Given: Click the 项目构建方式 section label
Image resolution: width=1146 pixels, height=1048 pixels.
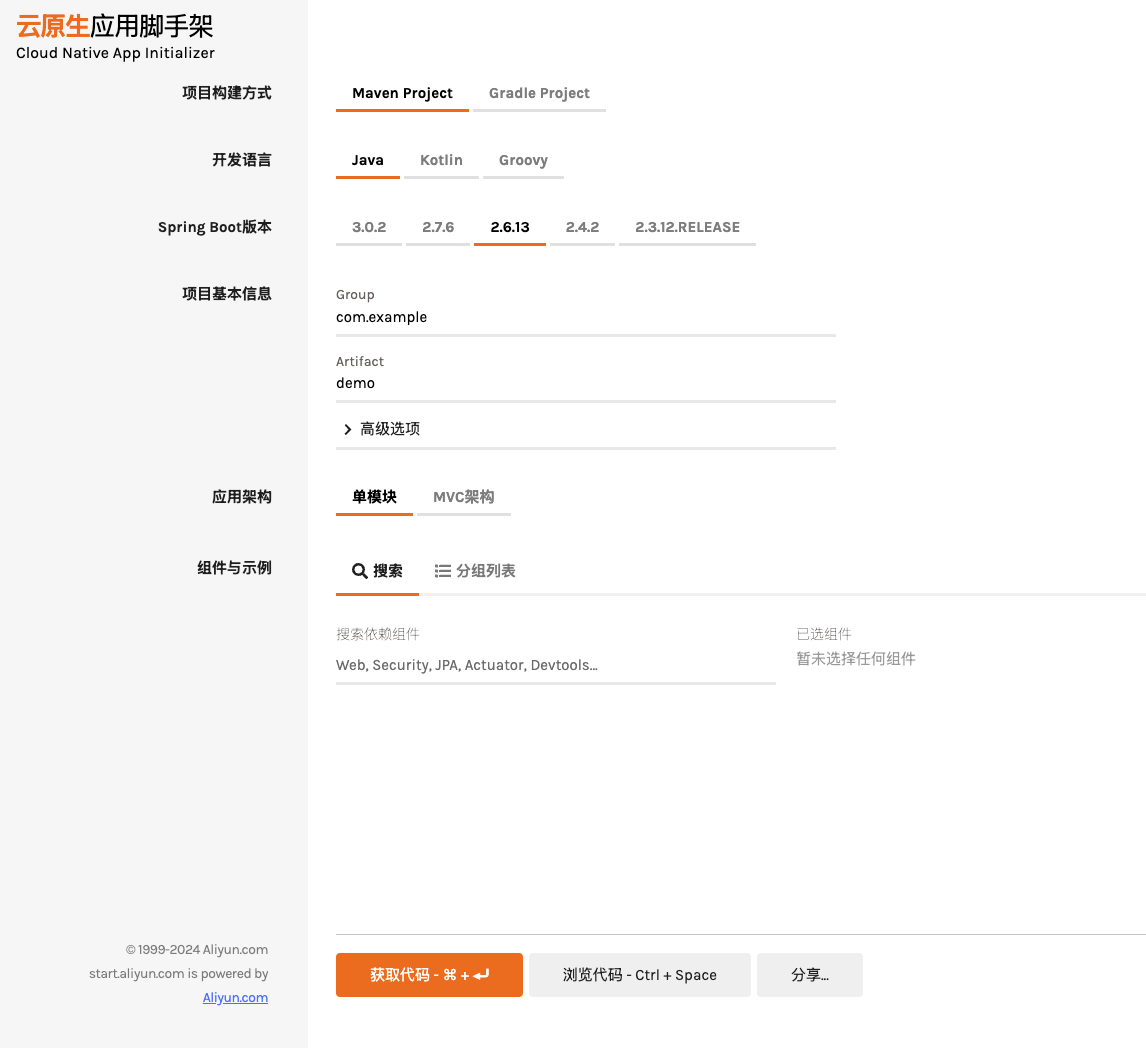Looking at the screenshot, I should tap(227, 93).
